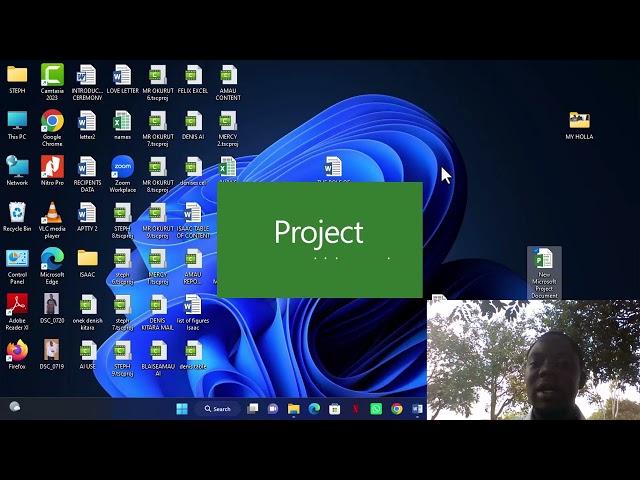
Task: Open list of figures Isaac document
Action: pyautogui.click(x=193, y=312)
